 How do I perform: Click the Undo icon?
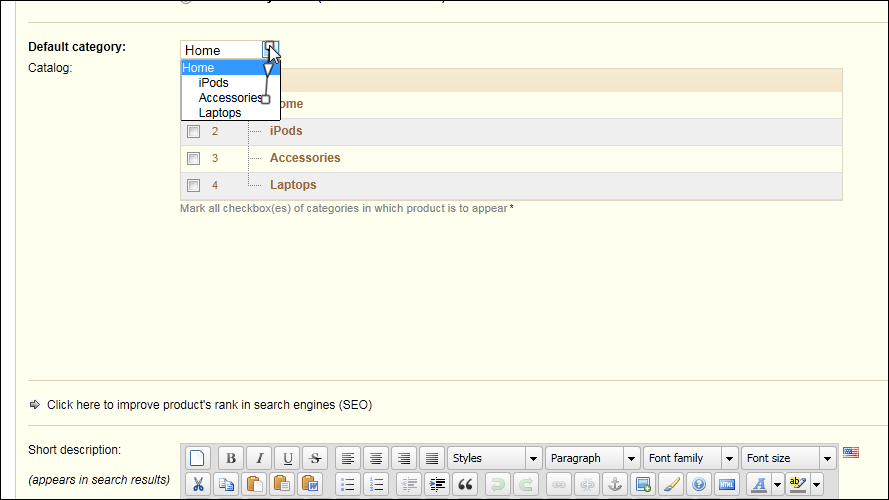(x=498, y=485)
